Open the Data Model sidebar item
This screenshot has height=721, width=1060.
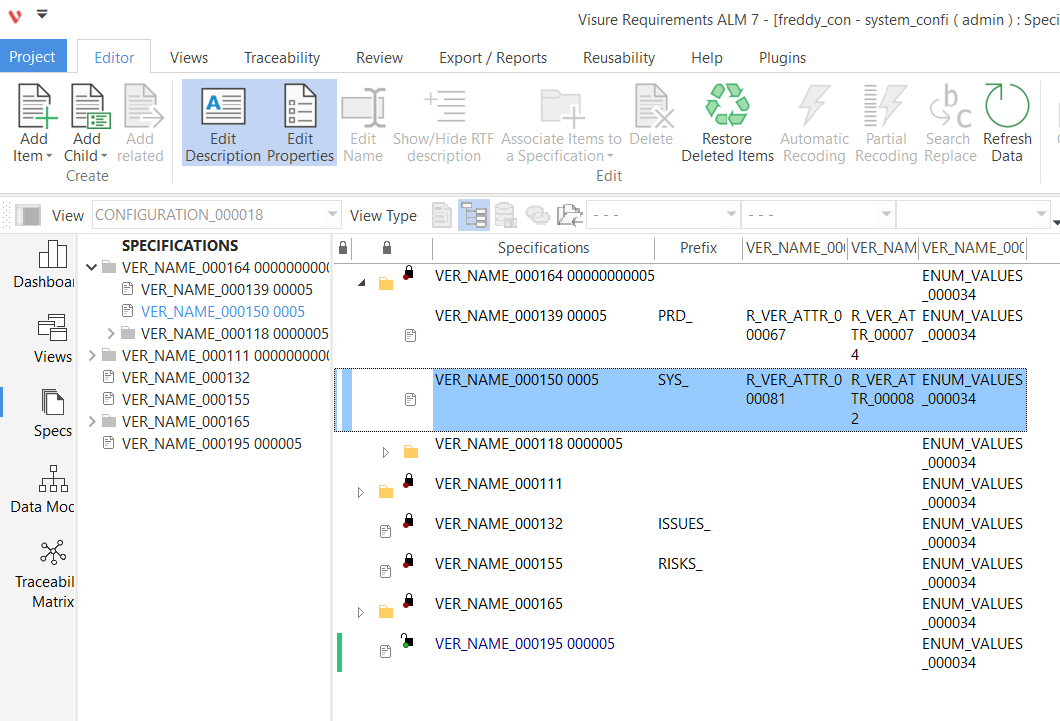pos(42,489)
